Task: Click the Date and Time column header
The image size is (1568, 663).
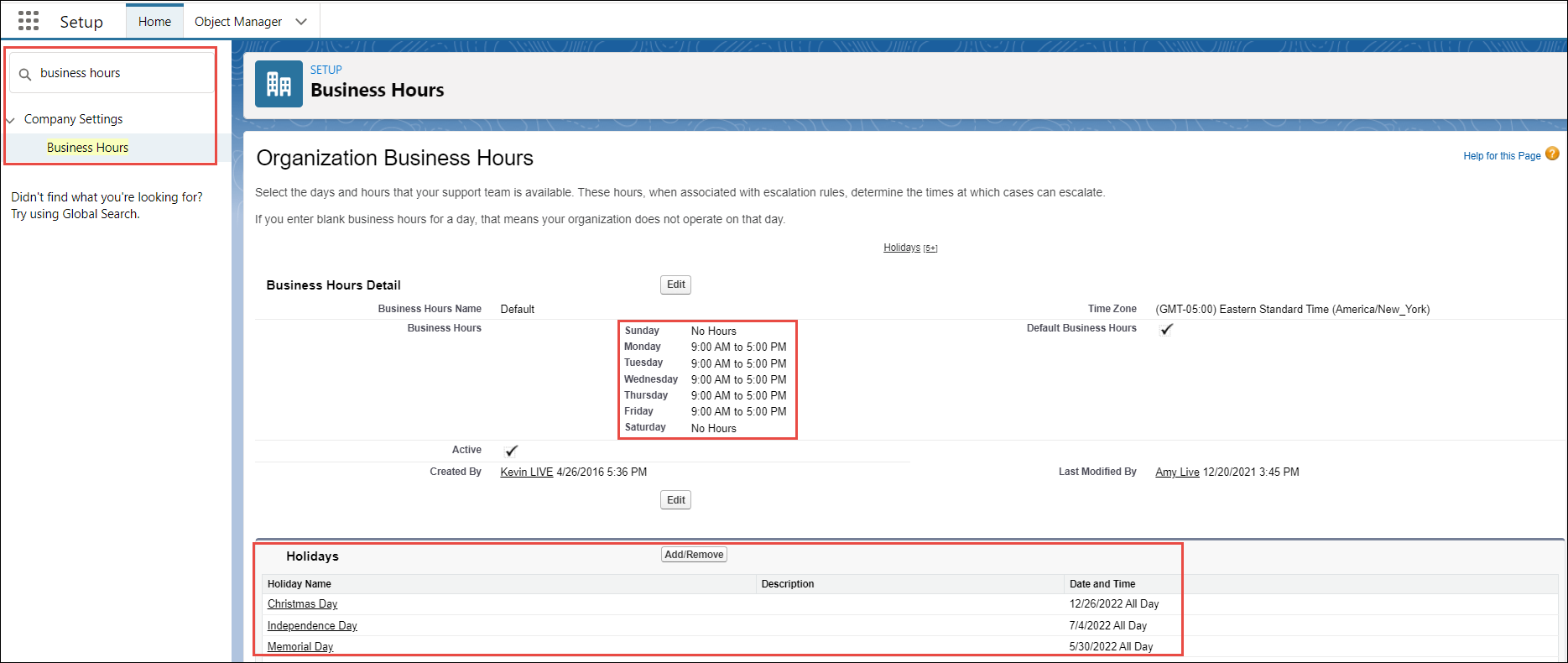Action: (1102, 584)
